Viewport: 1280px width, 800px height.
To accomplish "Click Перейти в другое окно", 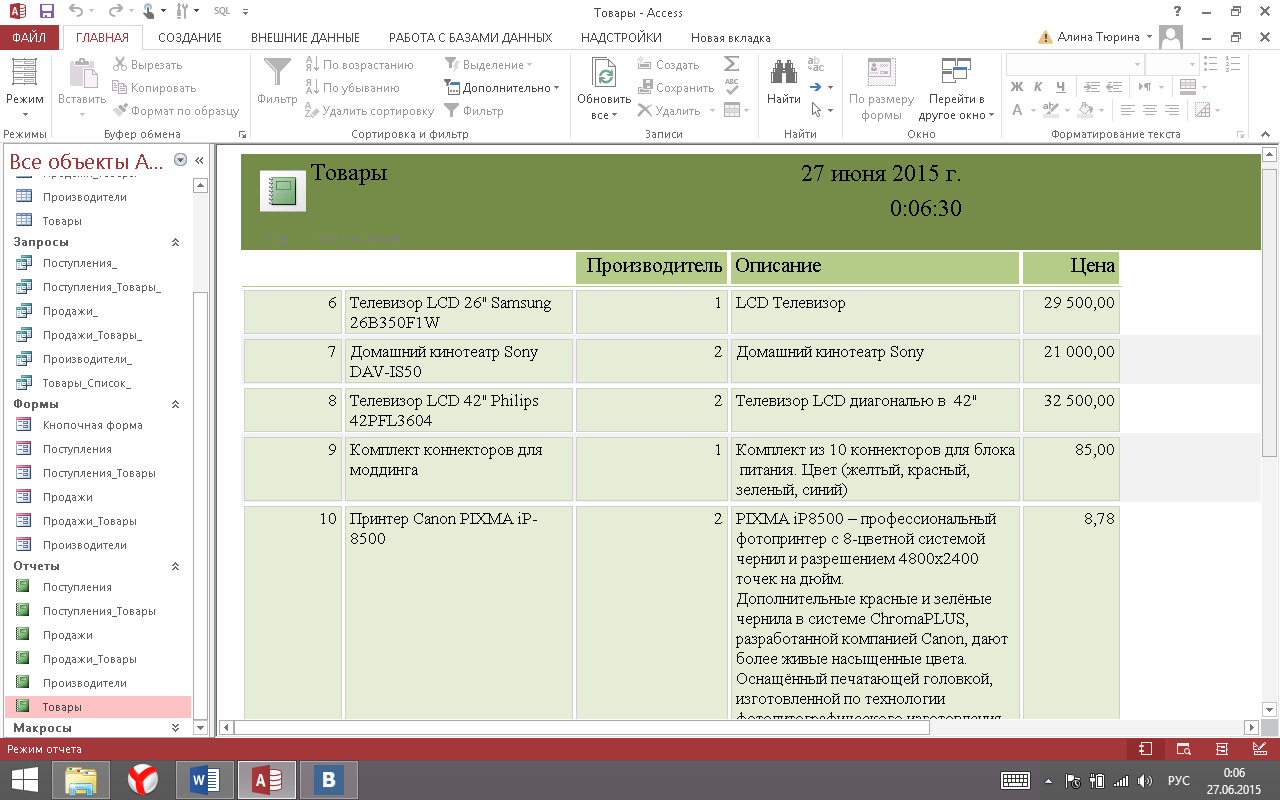I will [957, 88].
